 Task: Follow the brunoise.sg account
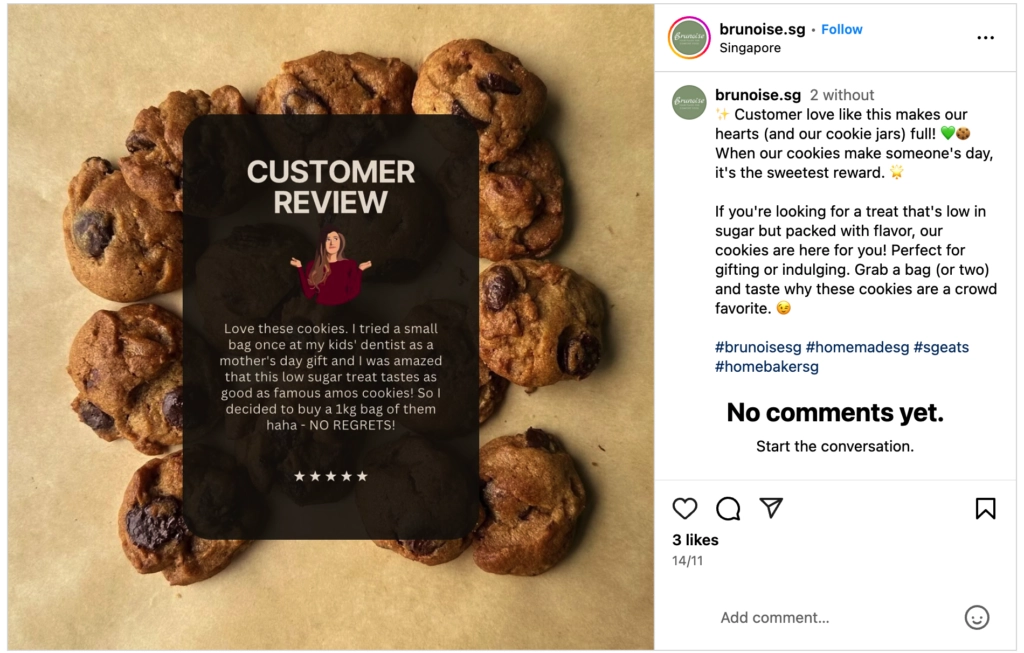click(841, 29)
